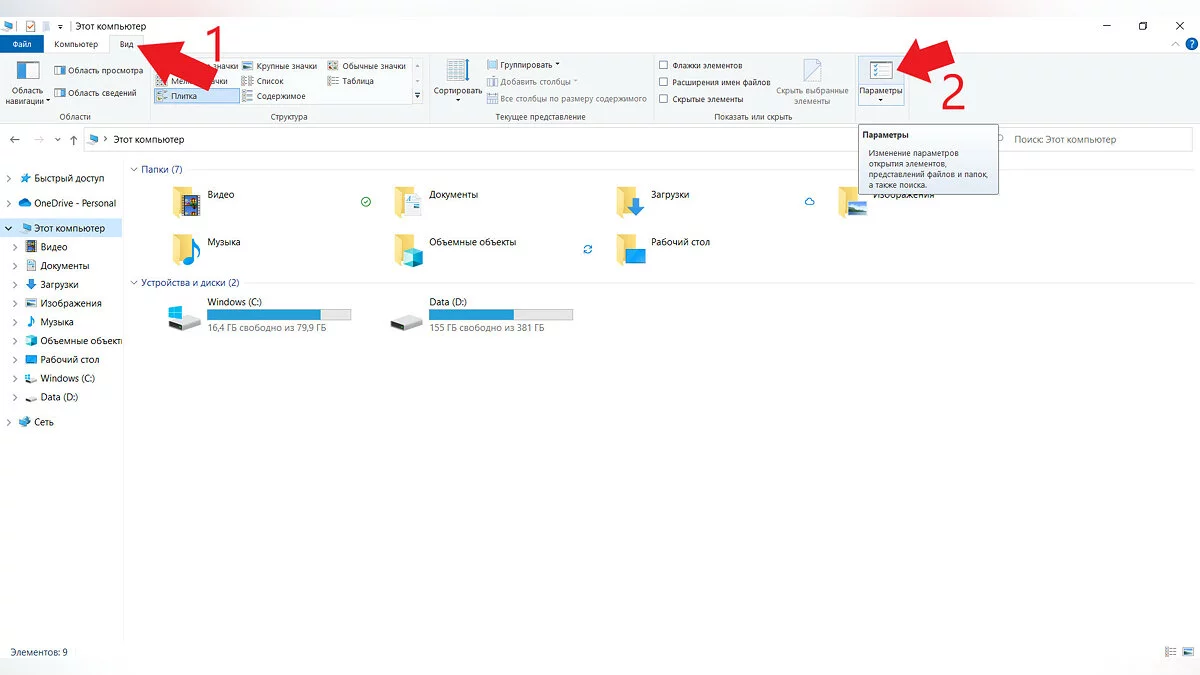
Task: Select Видео in the navigation pane
Action: click(x=54, y=247)
